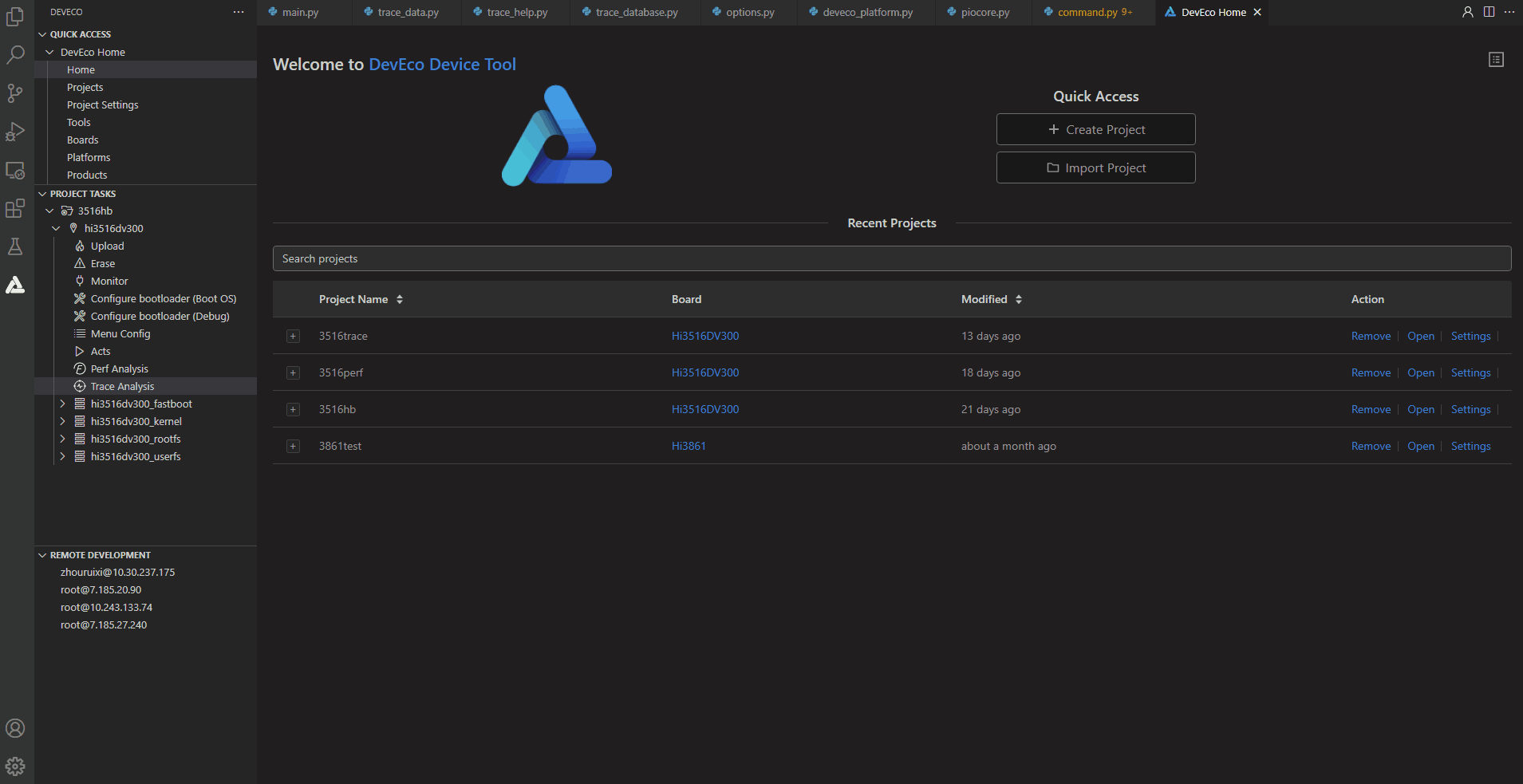This screenshot has height=784, width=1523.
Task: Open the Explorer icon in activity bar
Action: [15, 16]
